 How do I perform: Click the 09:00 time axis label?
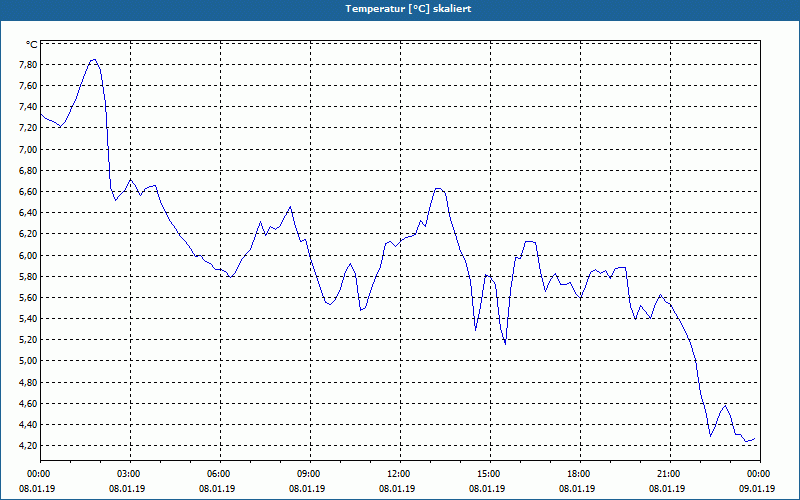(308, 474)
